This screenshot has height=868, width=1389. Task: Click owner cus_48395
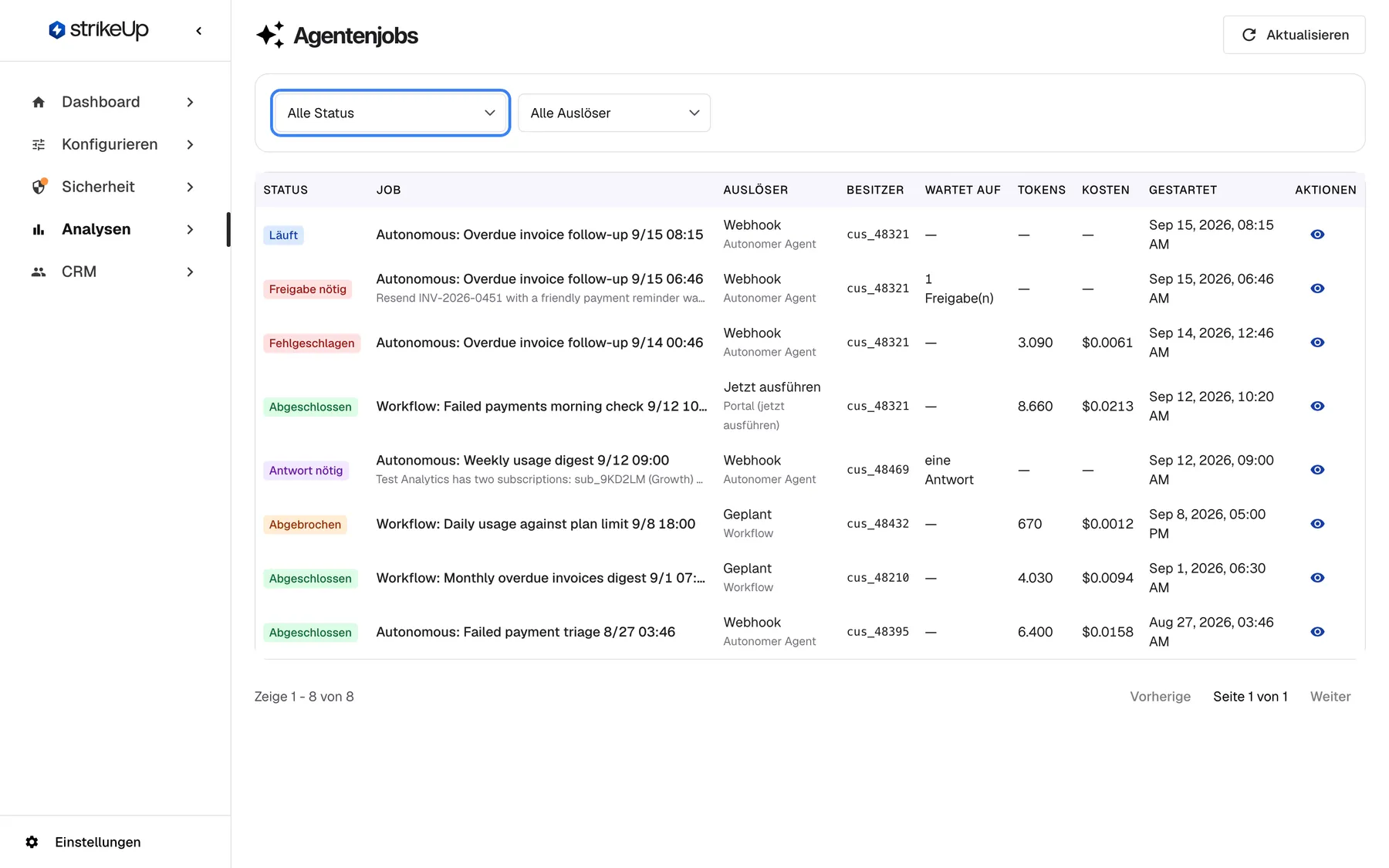[x=877, y=632]
